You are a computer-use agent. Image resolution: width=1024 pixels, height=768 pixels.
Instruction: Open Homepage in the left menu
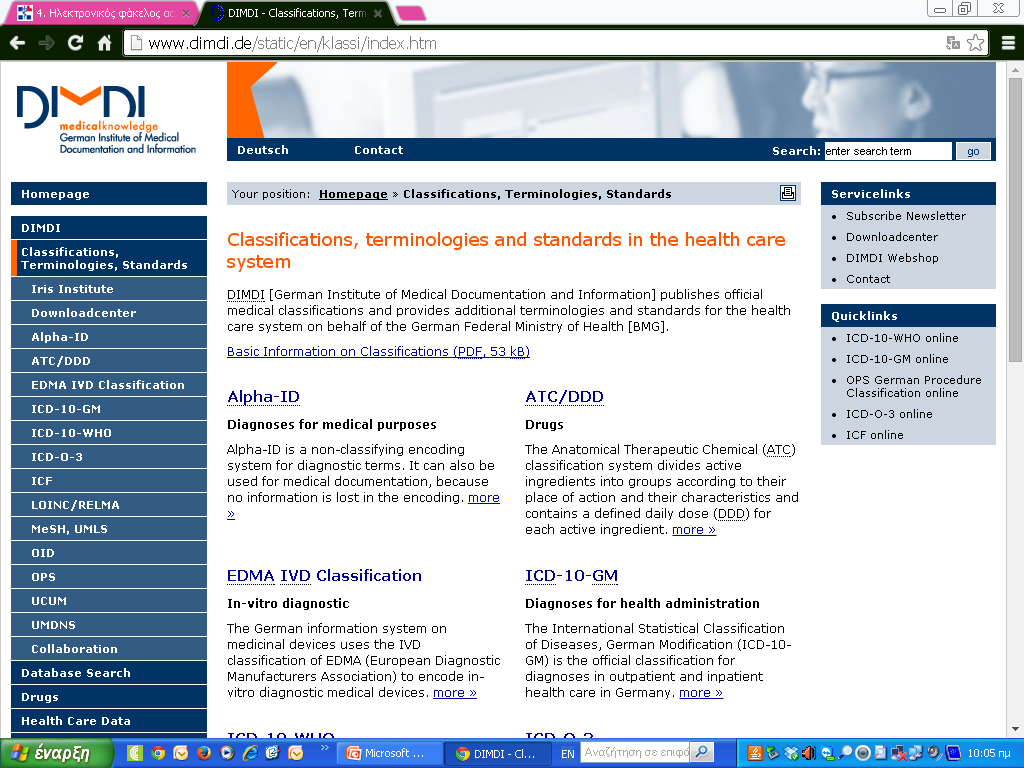pyautogui.click(x=109, y=194)
